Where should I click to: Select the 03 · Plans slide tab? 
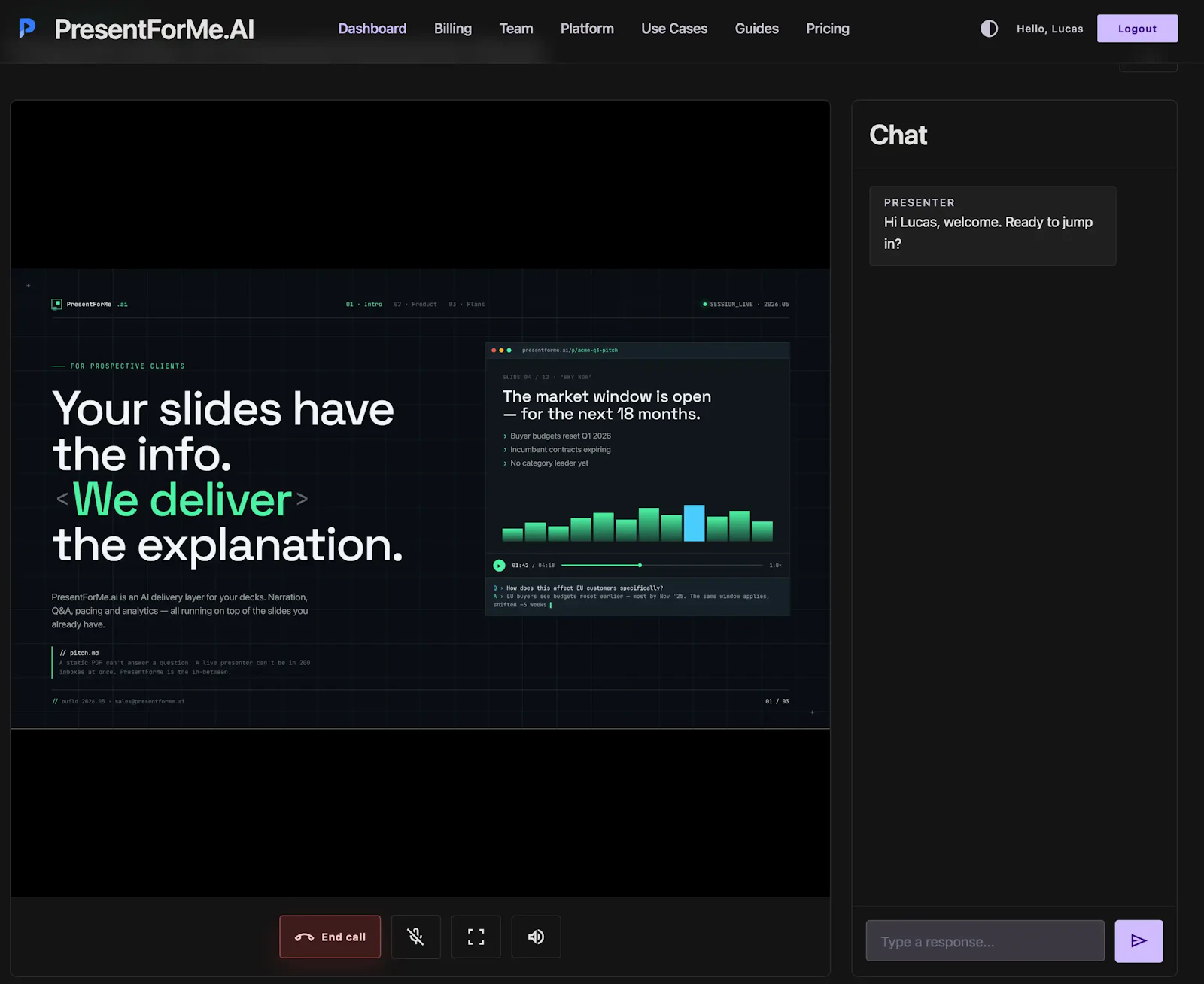pos(467,305)
